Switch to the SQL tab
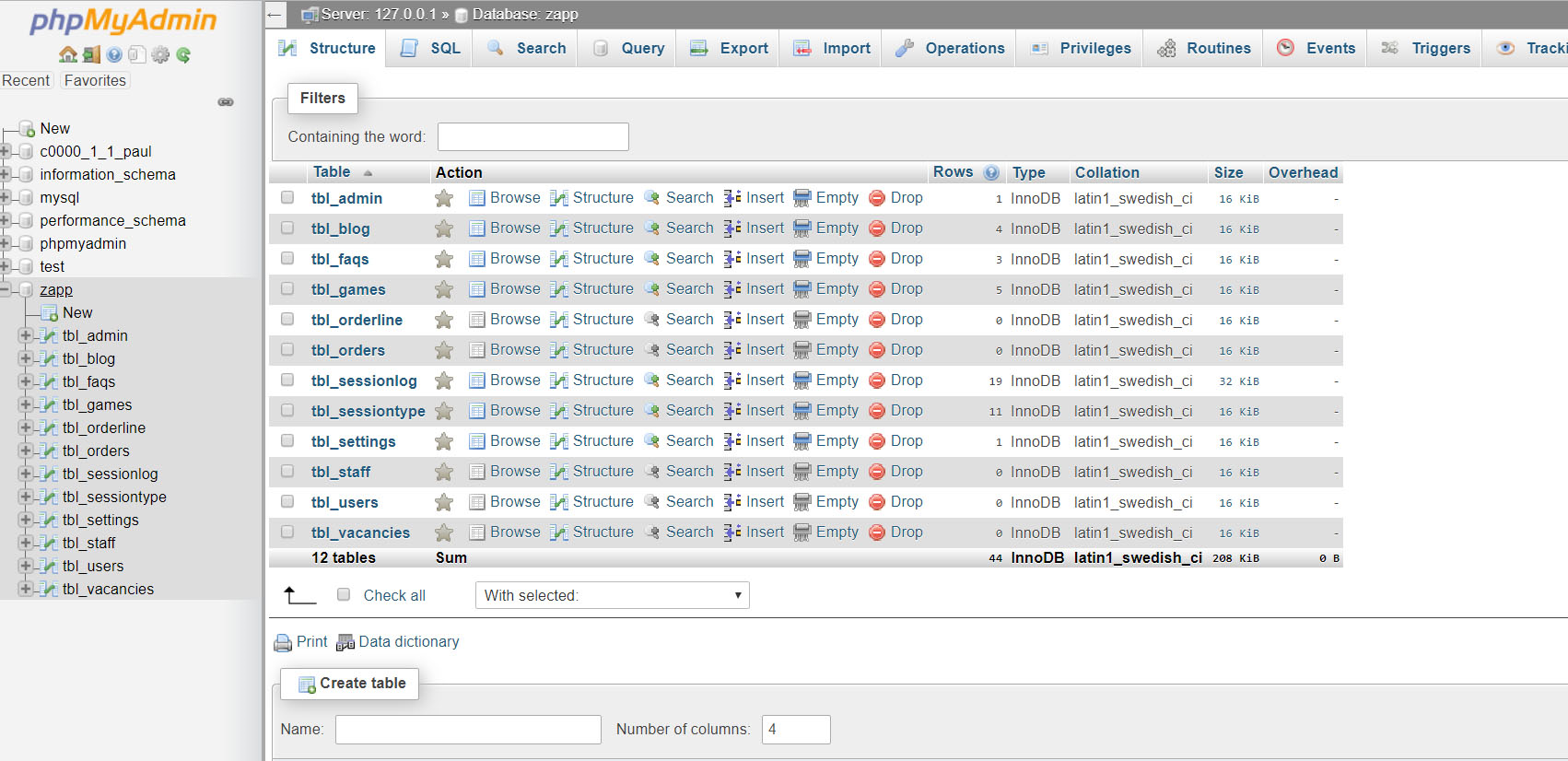Image resolution: width=1568 pixels, height=761 pixels. pyautogui.click(x=431, y=48)
